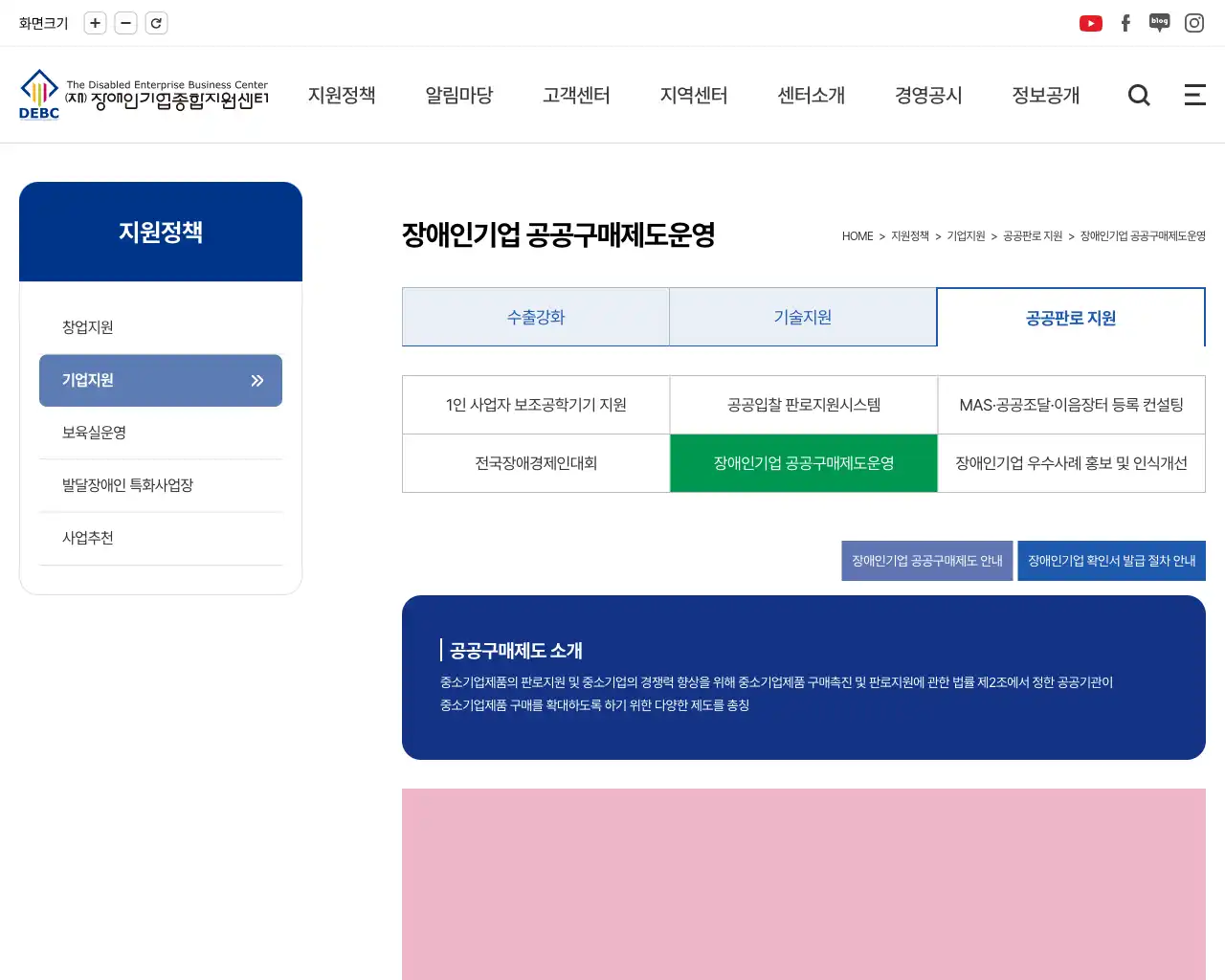Expand the 기업지원 sidebar item arrow
Image resolution: width=1225 pixels, height=980 pixels.
pos(256,381)
